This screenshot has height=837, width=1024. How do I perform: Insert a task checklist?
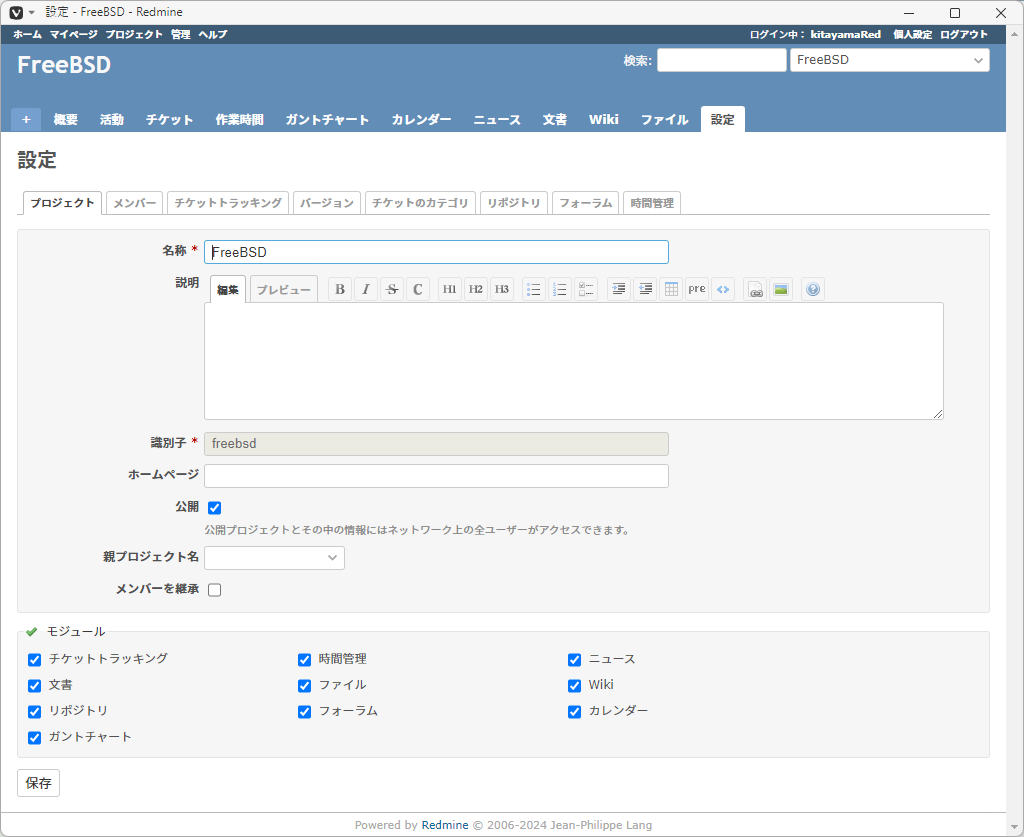(x=586, y=289)
